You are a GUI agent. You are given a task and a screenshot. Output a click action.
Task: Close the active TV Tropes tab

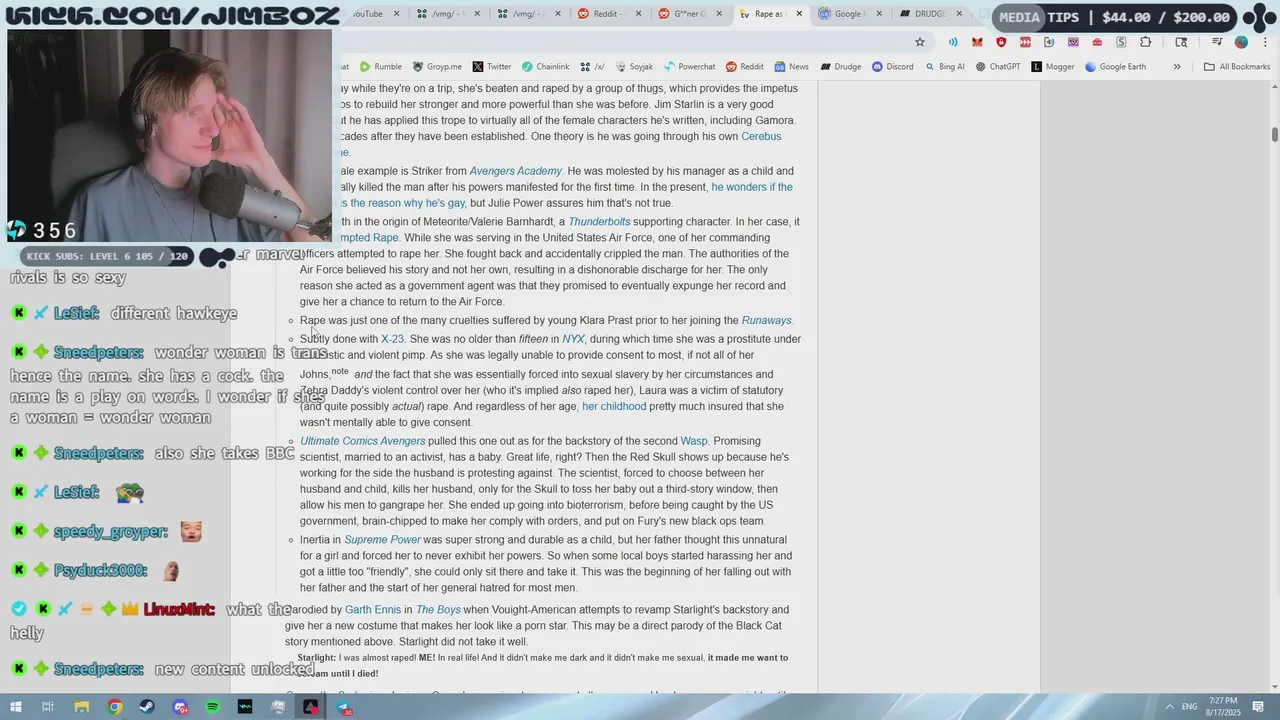pos(799,14)
